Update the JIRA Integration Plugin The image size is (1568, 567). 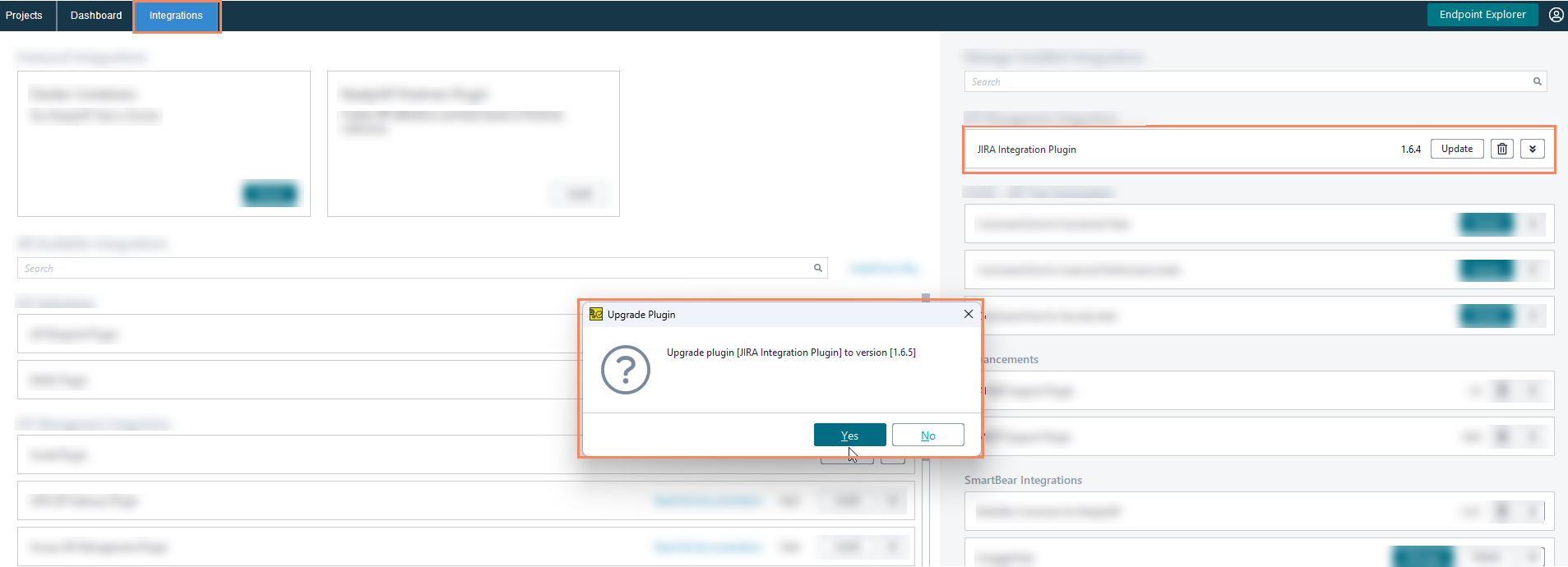[1457, 149]
